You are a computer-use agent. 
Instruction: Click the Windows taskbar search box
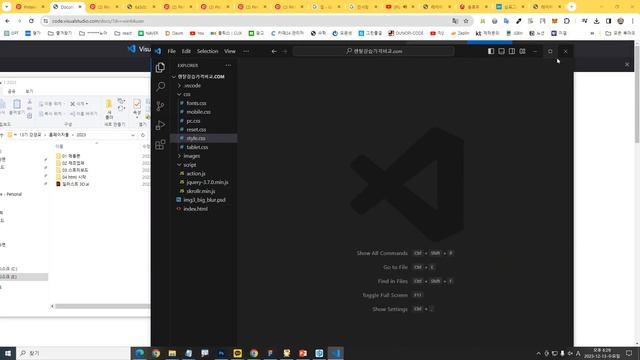73,353
